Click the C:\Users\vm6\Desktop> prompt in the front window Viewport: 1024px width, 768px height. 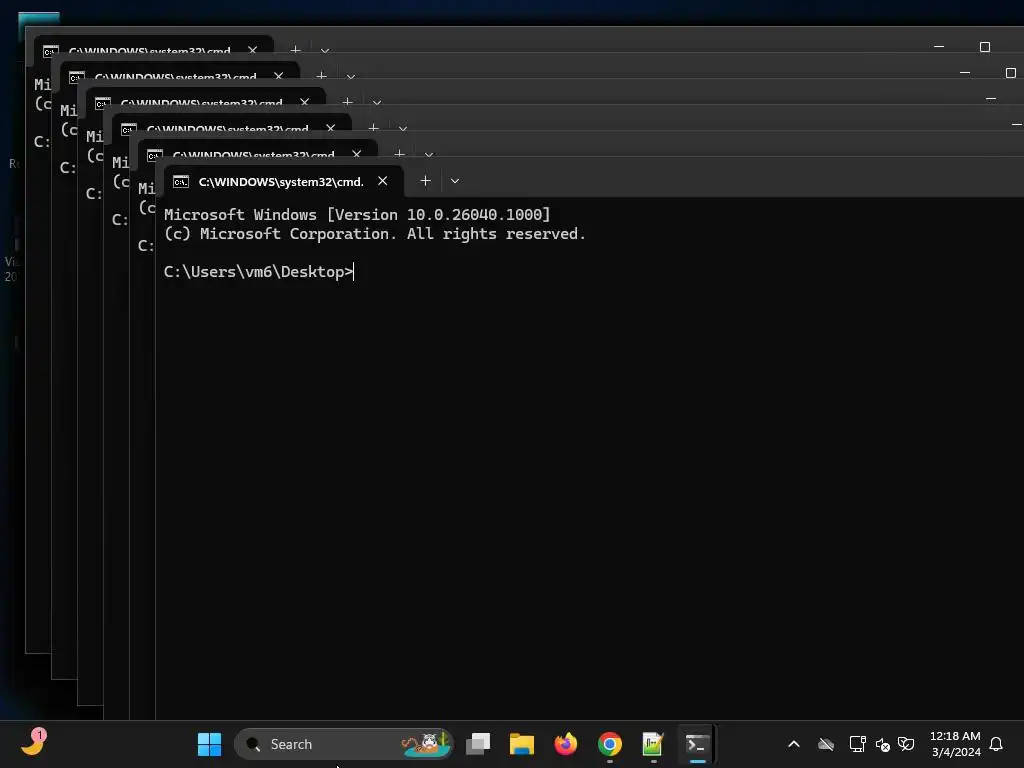pos(259,272)
